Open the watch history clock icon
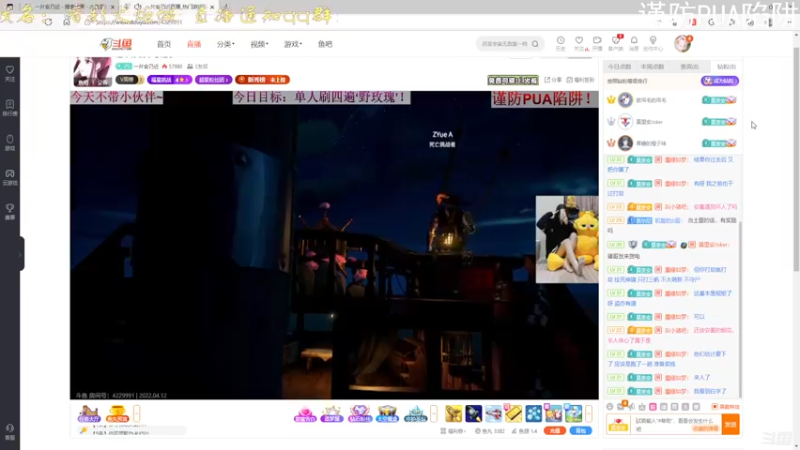Image resolution: width=800 pixels, height=450 pixels. pos(561,43)
